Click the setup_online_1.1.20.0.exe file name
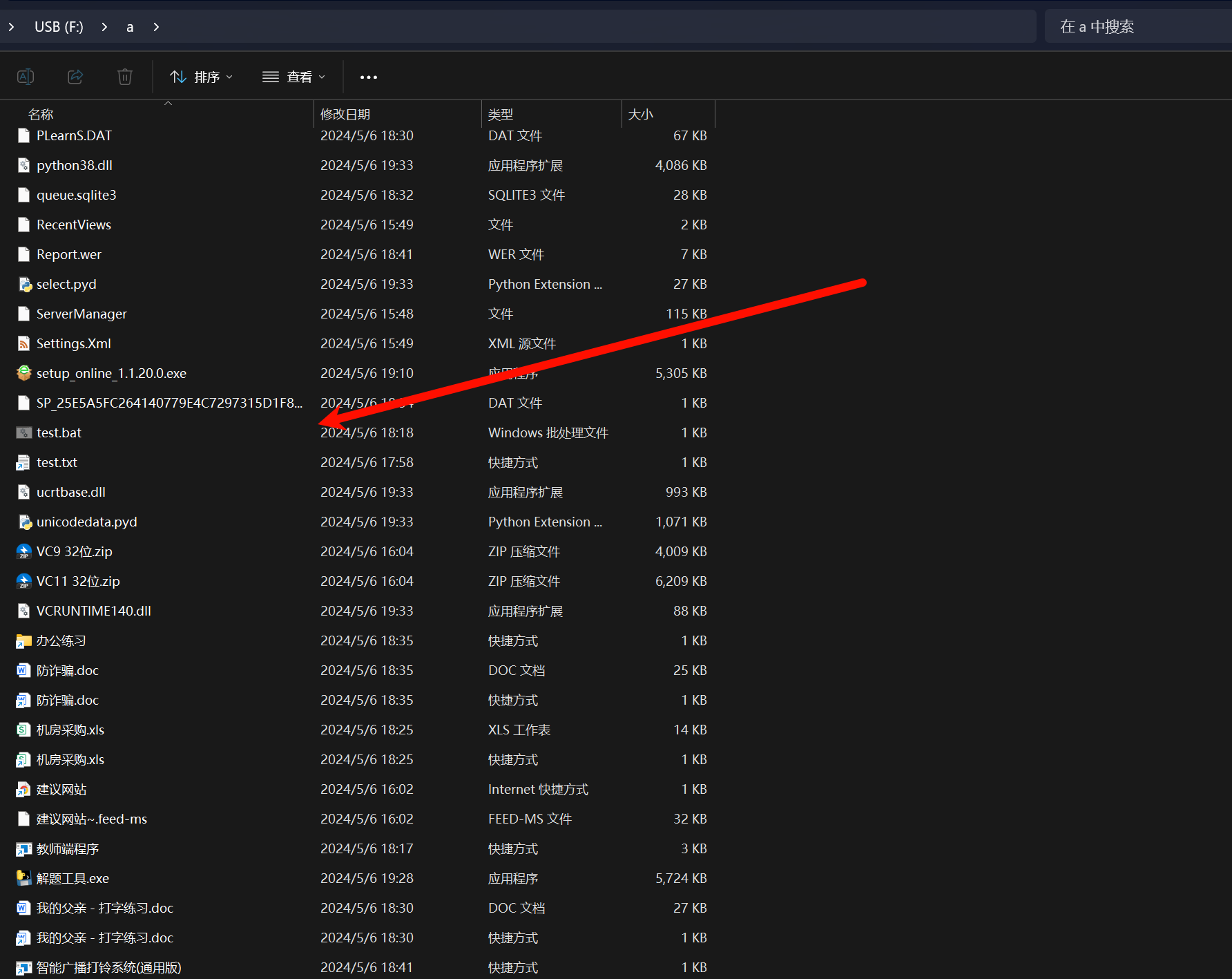The height and width of the screenshot is (979, 1232). coord(112,373)
